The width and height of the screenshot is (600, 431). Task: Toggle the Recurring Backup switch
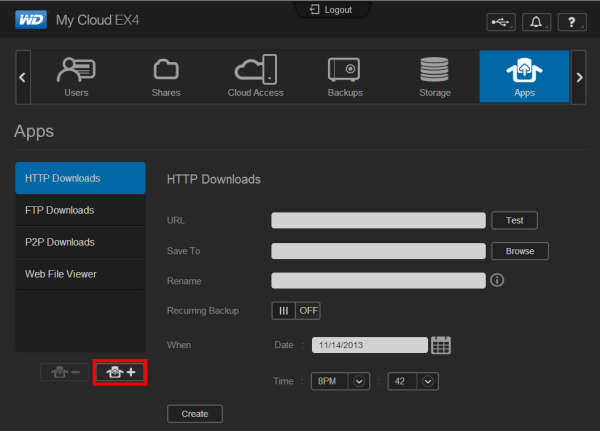(296, 310)
